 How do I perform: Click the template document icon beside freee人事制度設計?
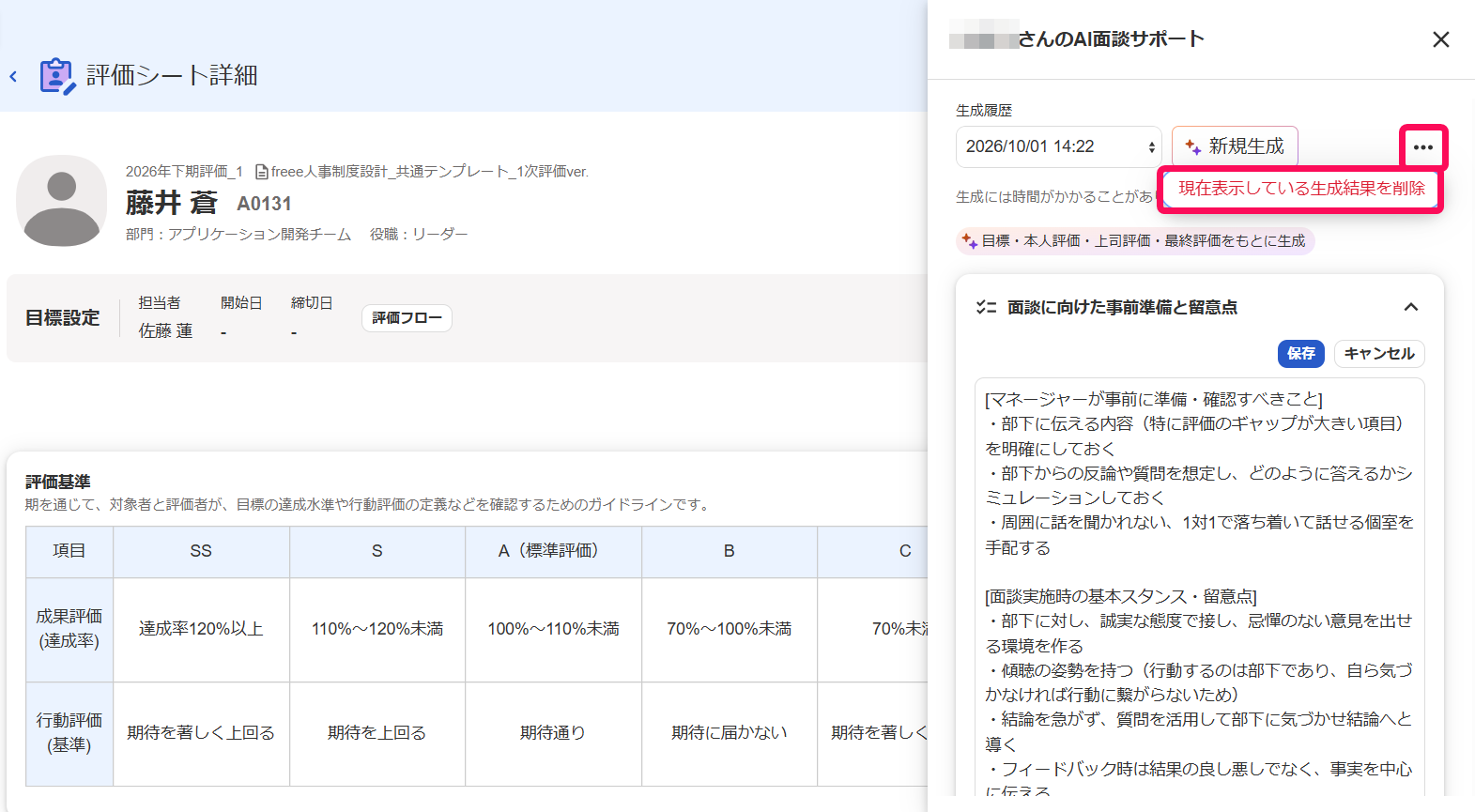click(x=262, y=172)
